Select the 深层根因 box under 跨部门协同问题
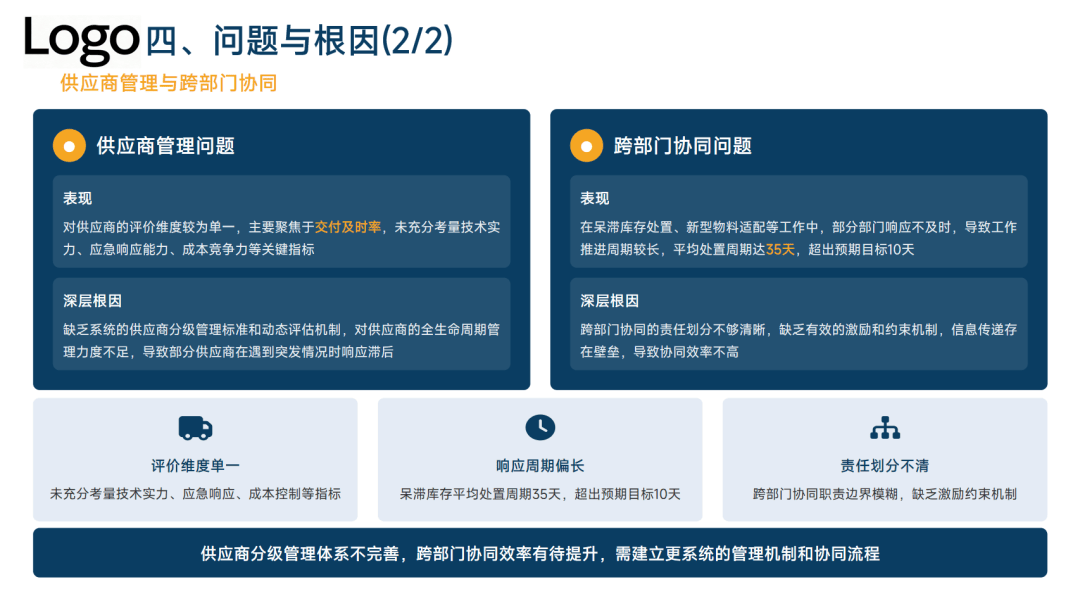1080x608 pixels. click(798, 324)
